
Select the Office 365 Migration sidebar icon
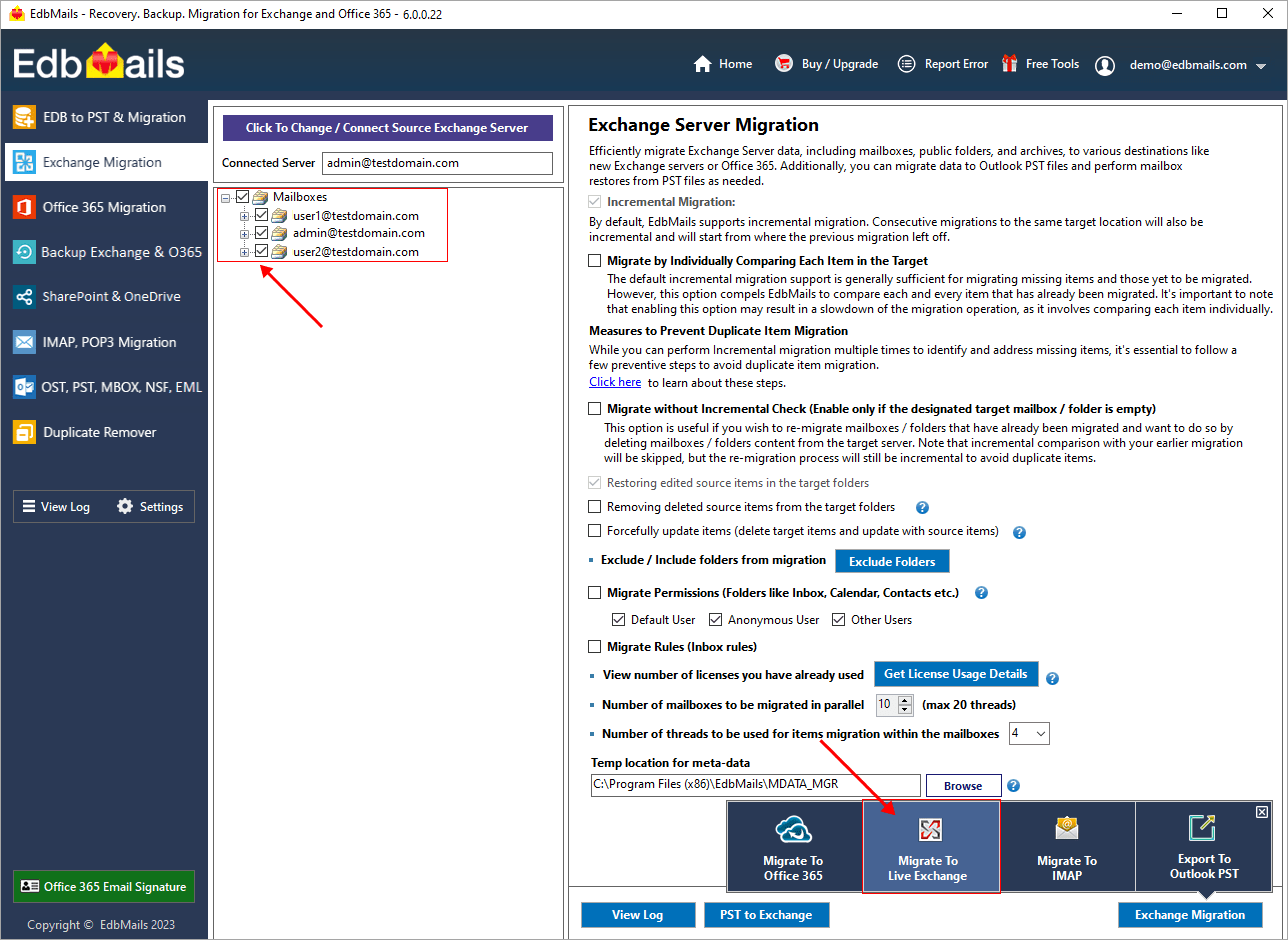click(x=103, y=207)
